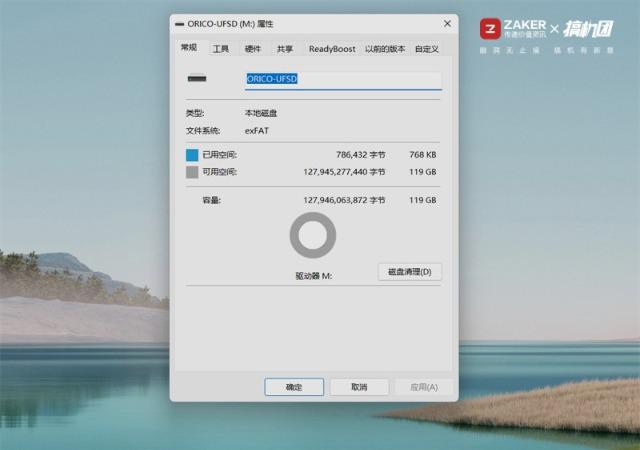Close the properties dialog window

[447, 24]
